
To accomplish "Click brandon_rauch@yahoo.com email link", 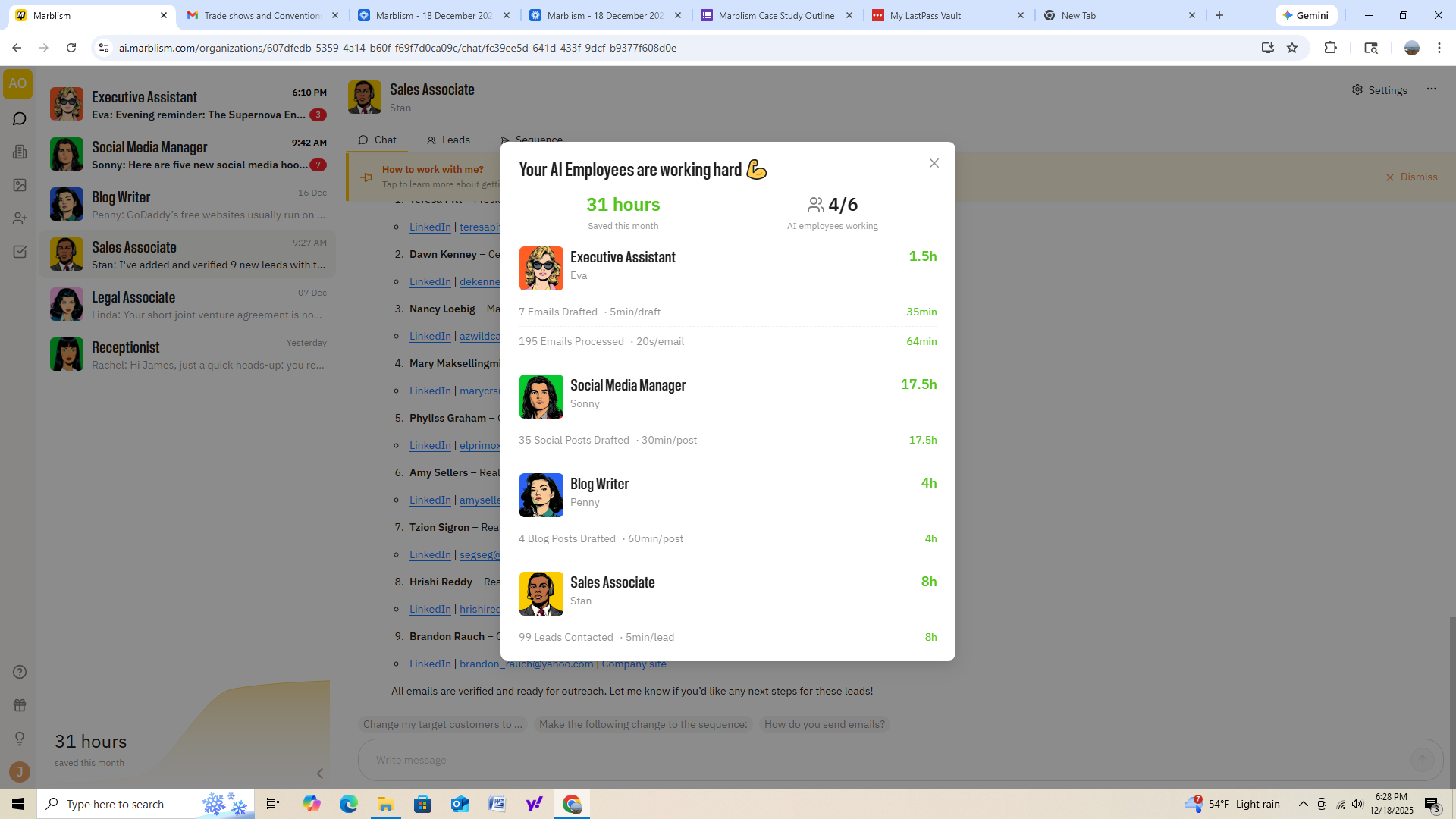I will (526, 664).
